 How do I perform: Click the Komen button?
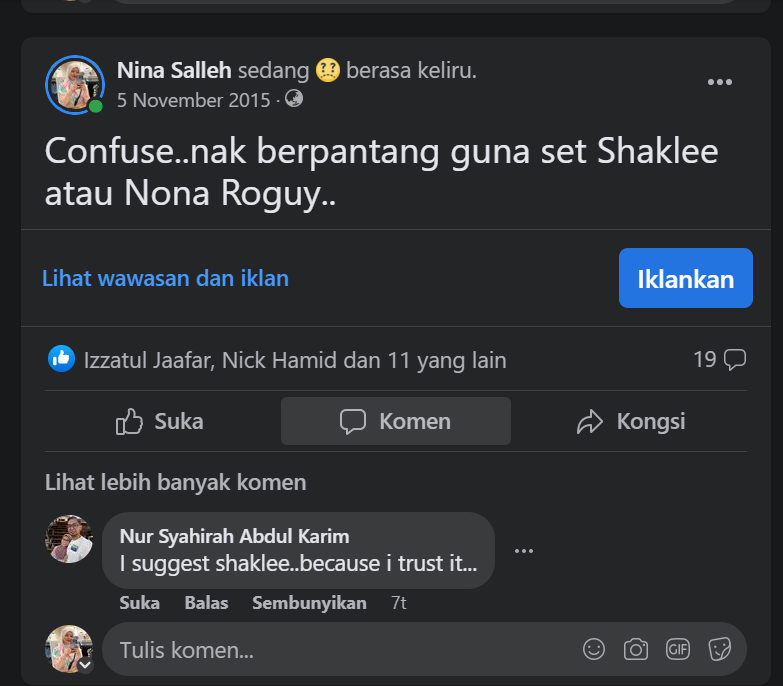point(395,421)
